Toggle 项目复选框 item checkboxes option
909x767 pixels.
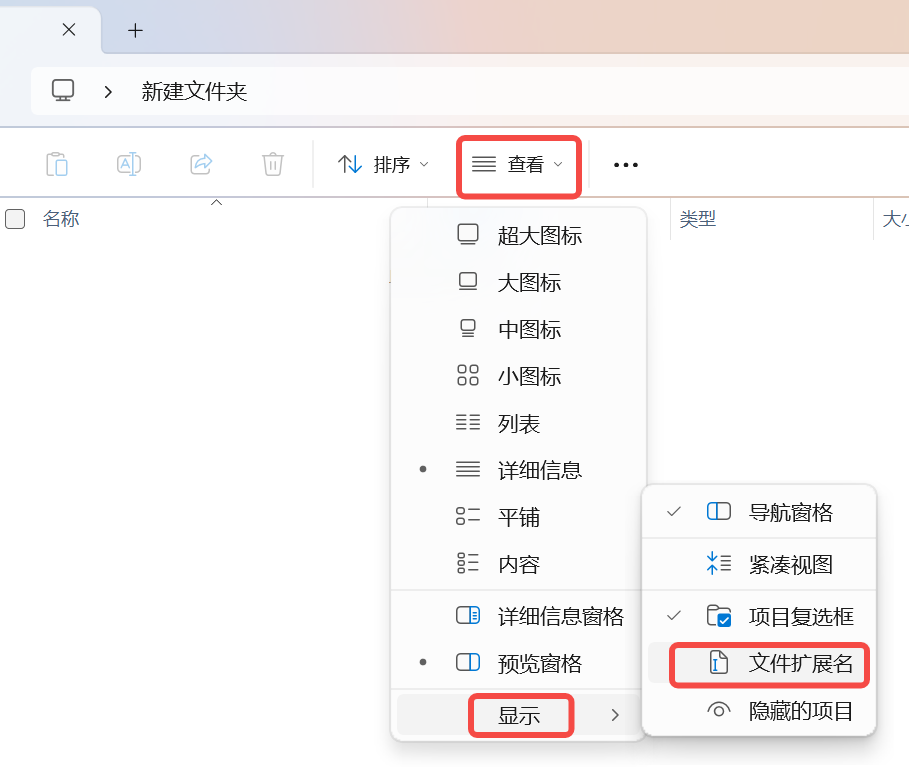pos(800,616)
